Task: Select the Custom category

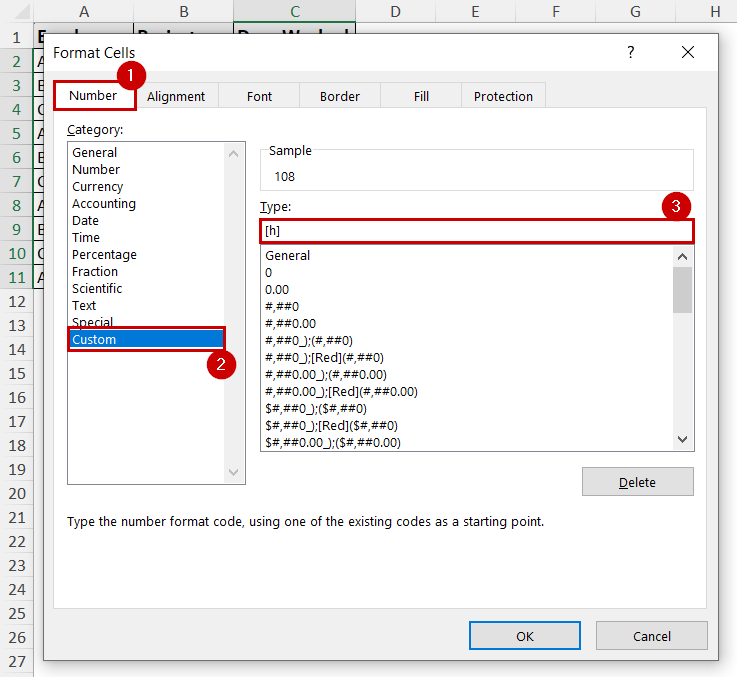Action: pyautogui.click(x=147, y=339)
